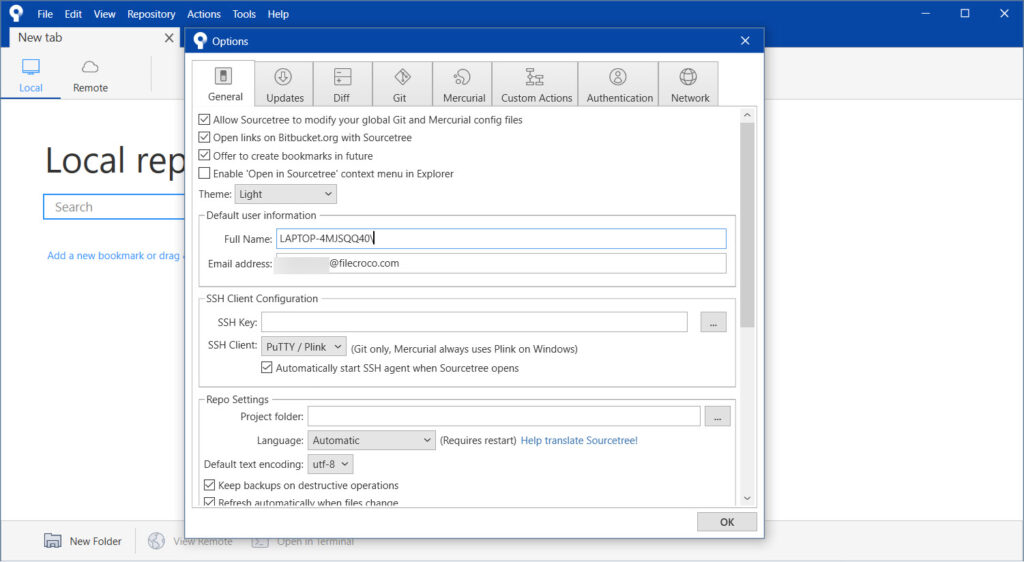Screen dimensions: 1024x562
Task: Enable 'Open in Sourcetree' context menu checkbox
Action: click(204, 173)
